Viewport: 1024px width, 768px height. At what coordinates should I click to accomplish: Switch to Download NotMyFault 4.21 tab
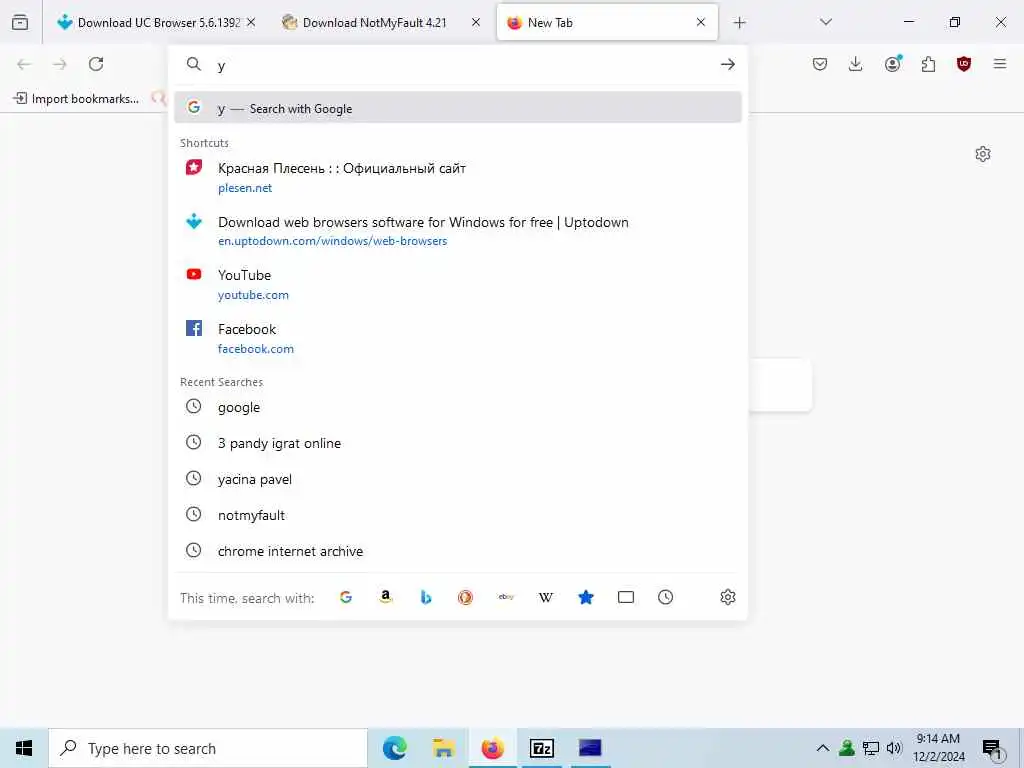(x=382, y=22)
